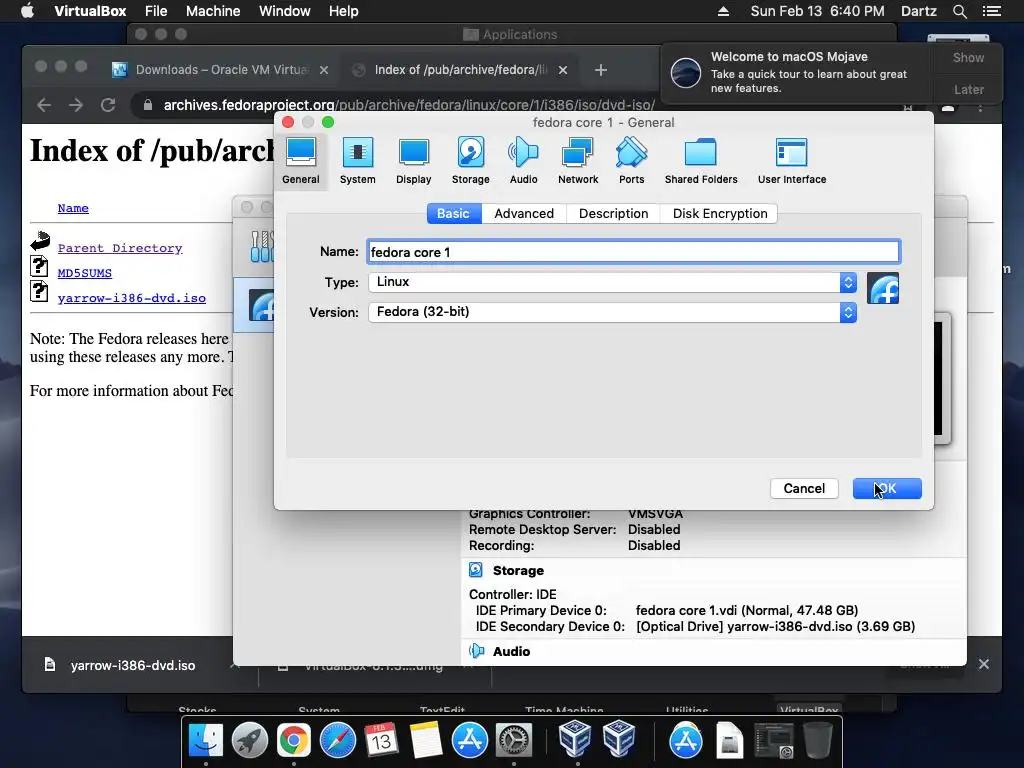Open Launchpad from the Dock
Image resolution: width=1024 pixels, height=768 pixels.
[x=249, y=741]
